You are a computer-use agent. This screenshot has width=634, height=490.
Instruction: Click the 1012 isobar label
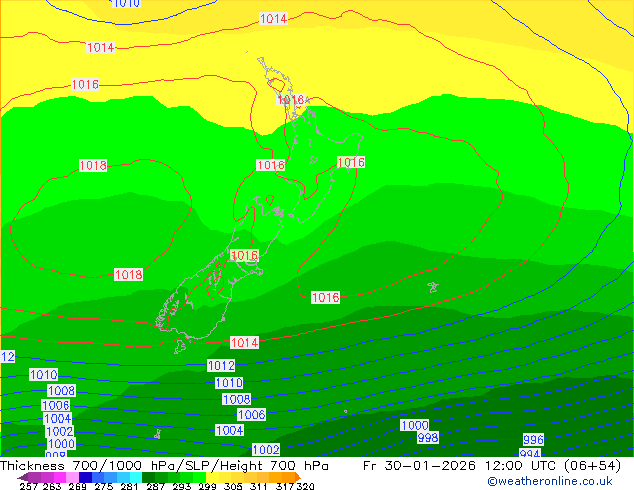click(221, 366)
